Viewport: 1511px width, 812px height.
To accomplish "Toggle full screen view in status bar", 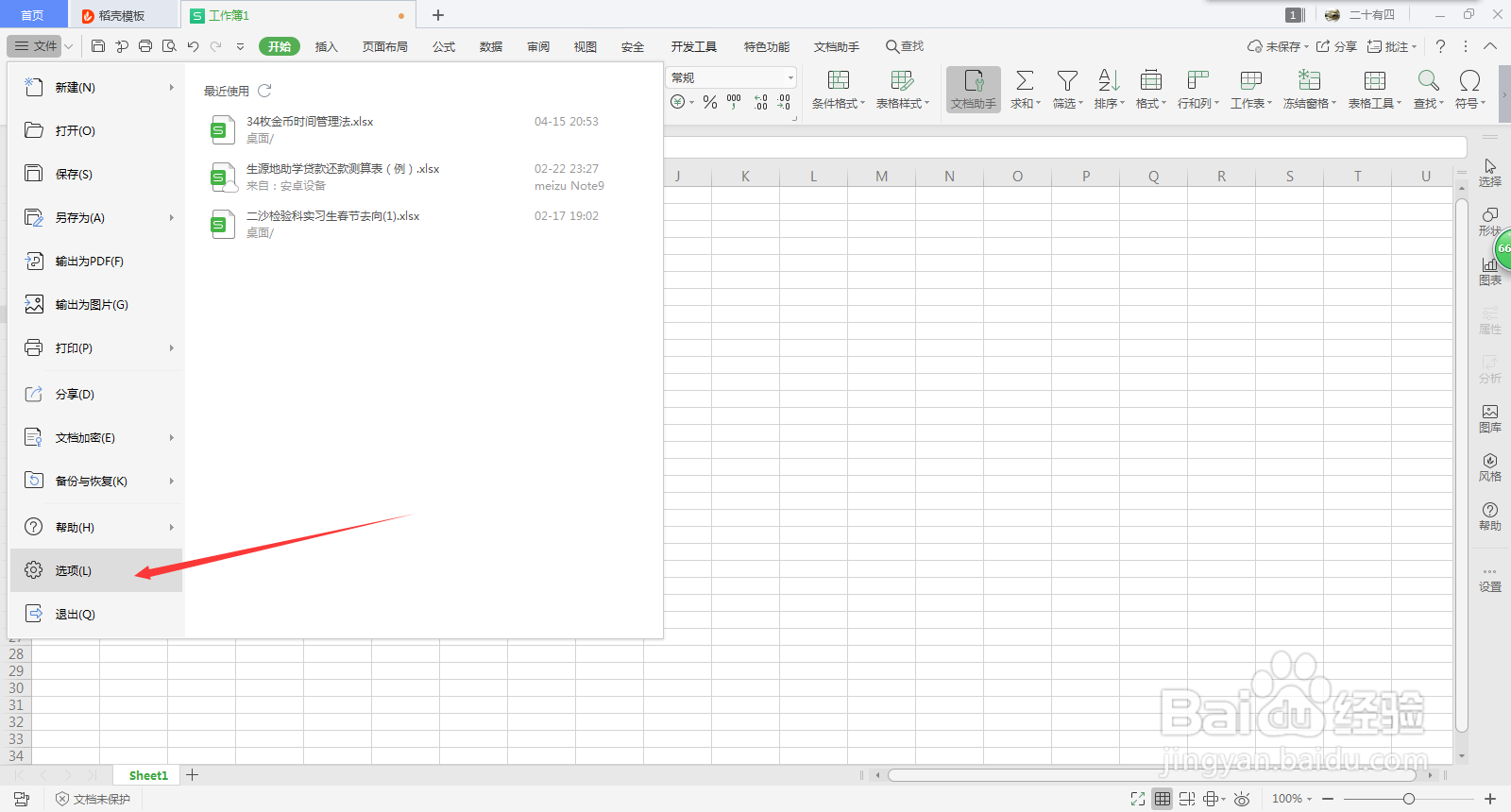I will pyautogui.click(x=1138, y=799).
